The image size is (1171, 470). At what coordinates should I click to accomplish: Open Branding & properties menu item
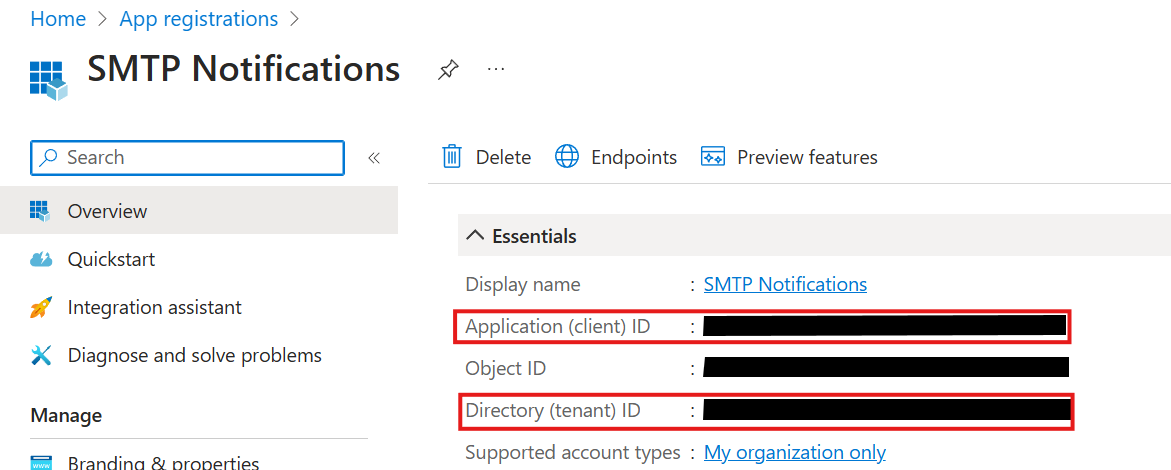pos(163,462)
